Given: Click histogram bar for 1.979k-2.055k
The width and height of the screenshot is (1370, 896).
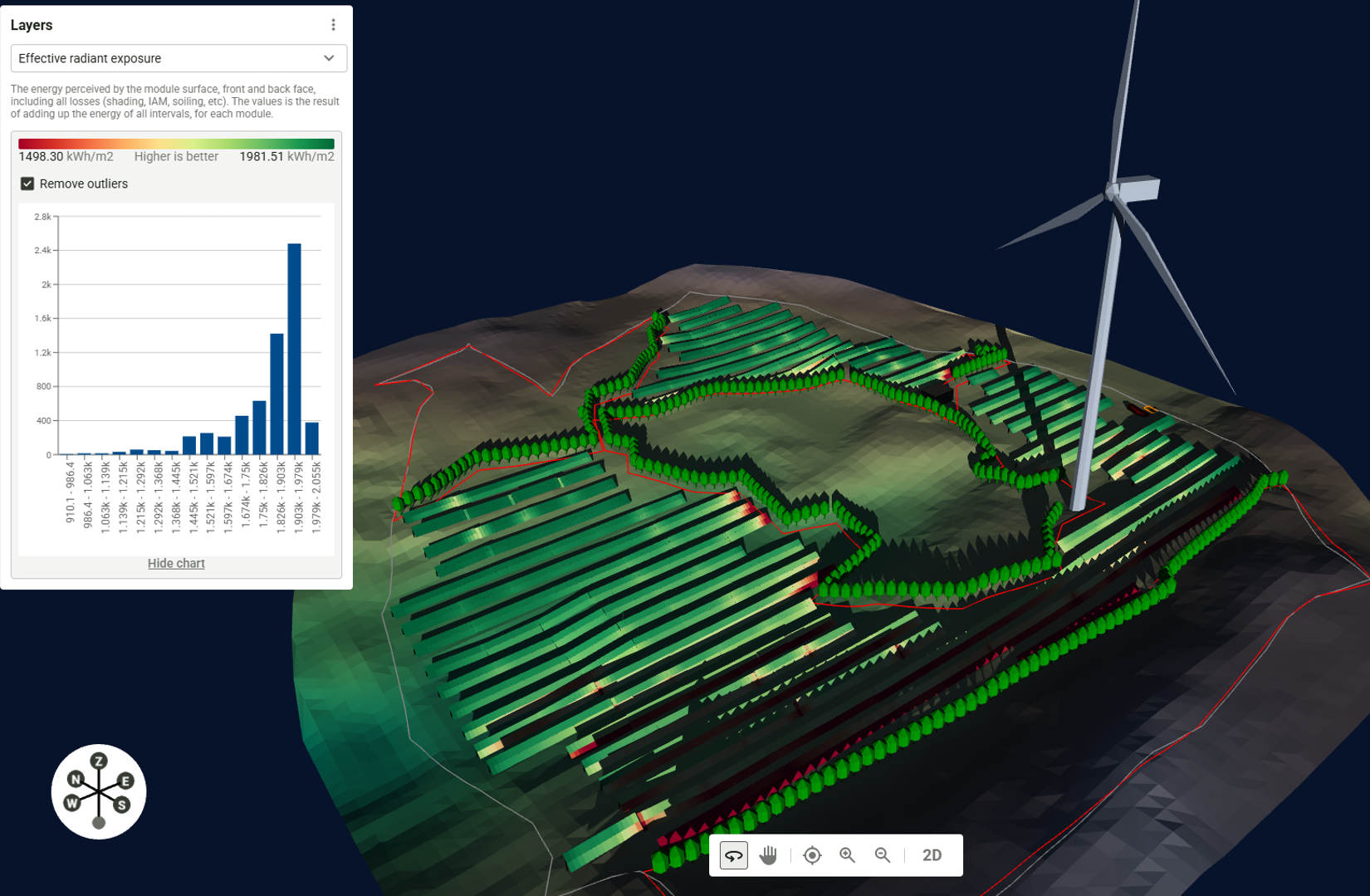Looking at the screenshot, I should point(311,438).
